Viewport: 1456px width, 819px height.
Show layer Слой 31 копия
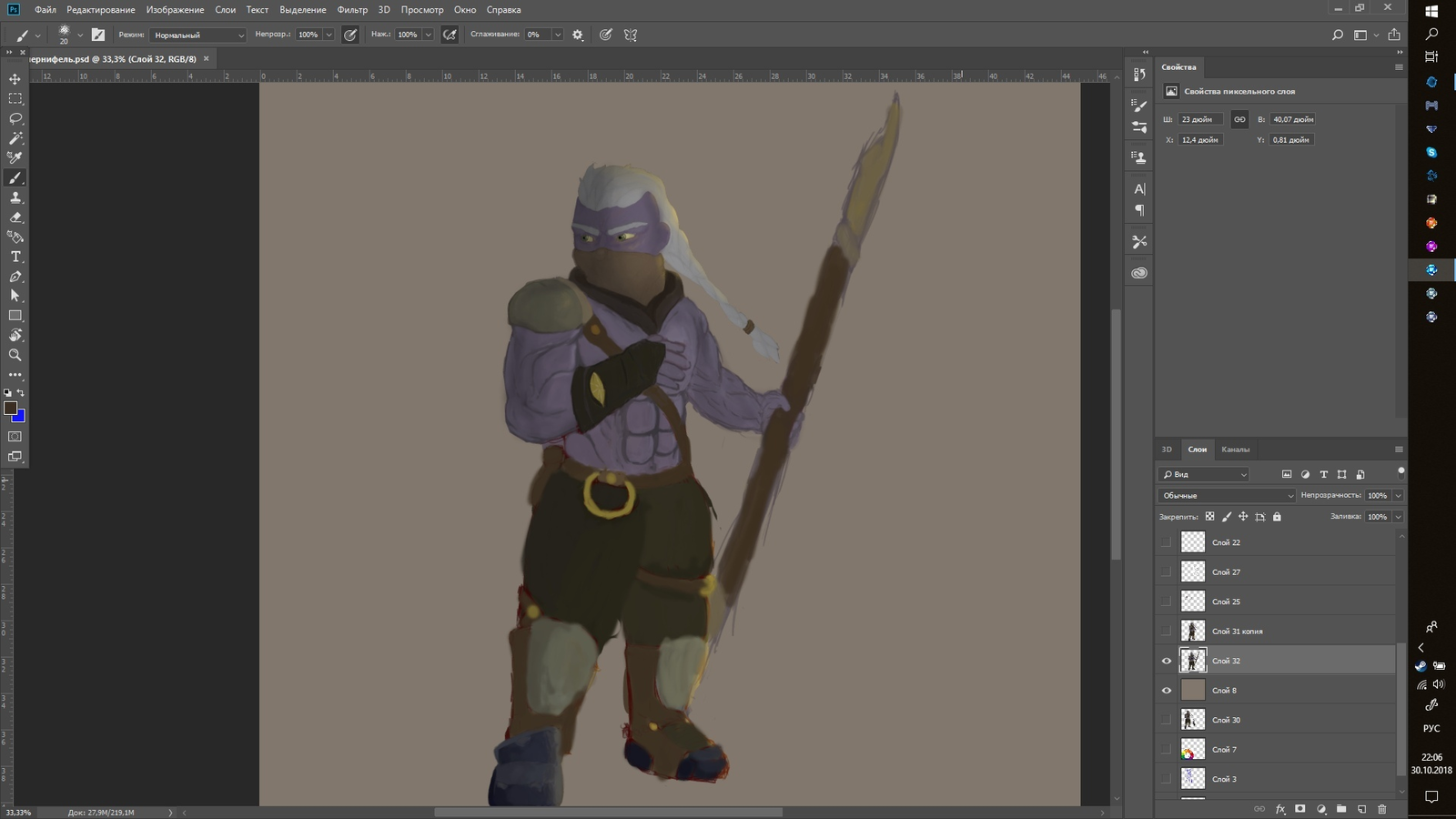(x=1167, y=632)
